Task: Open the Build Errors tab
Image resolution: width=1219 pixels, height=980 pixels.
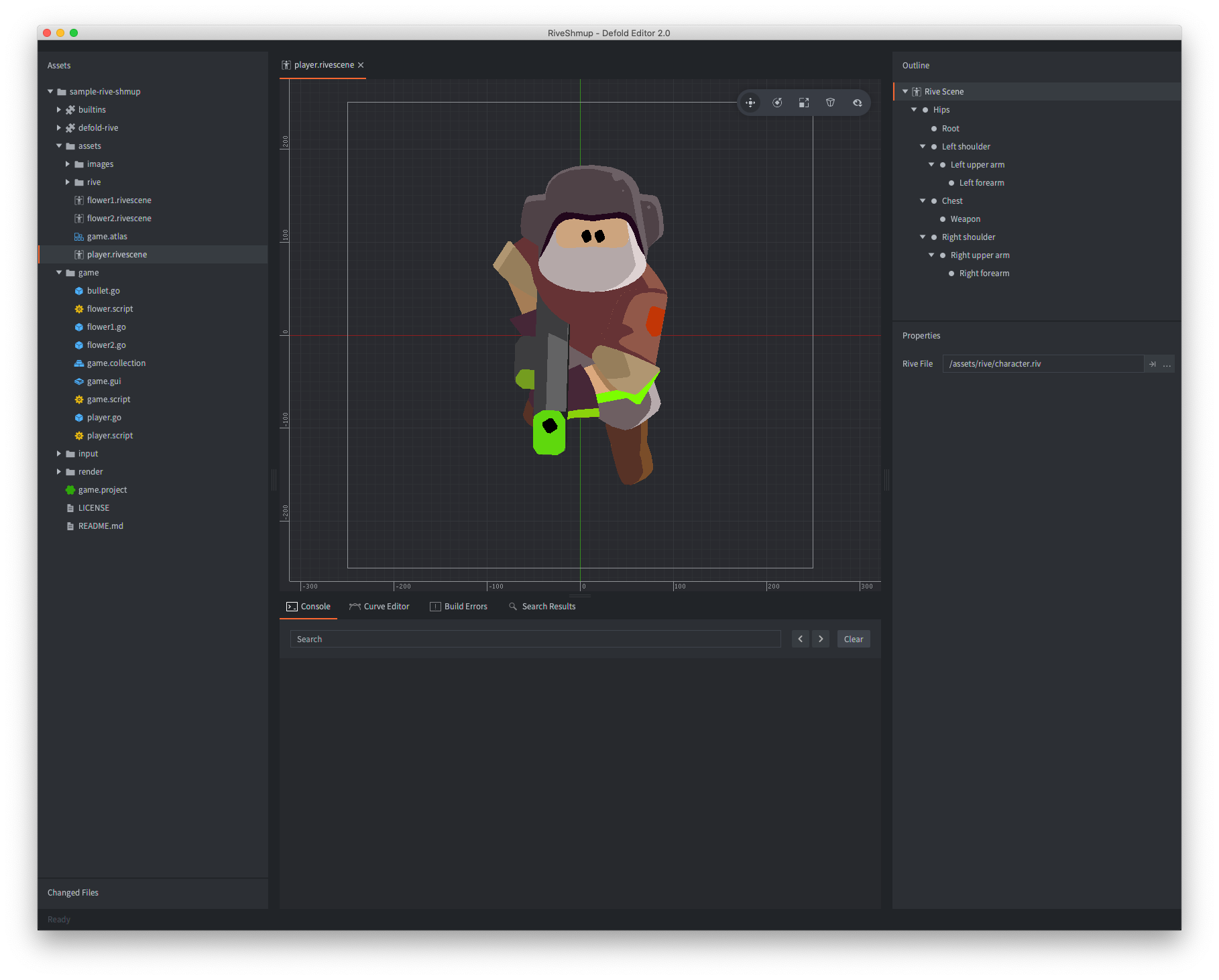Action: point(459,607)
